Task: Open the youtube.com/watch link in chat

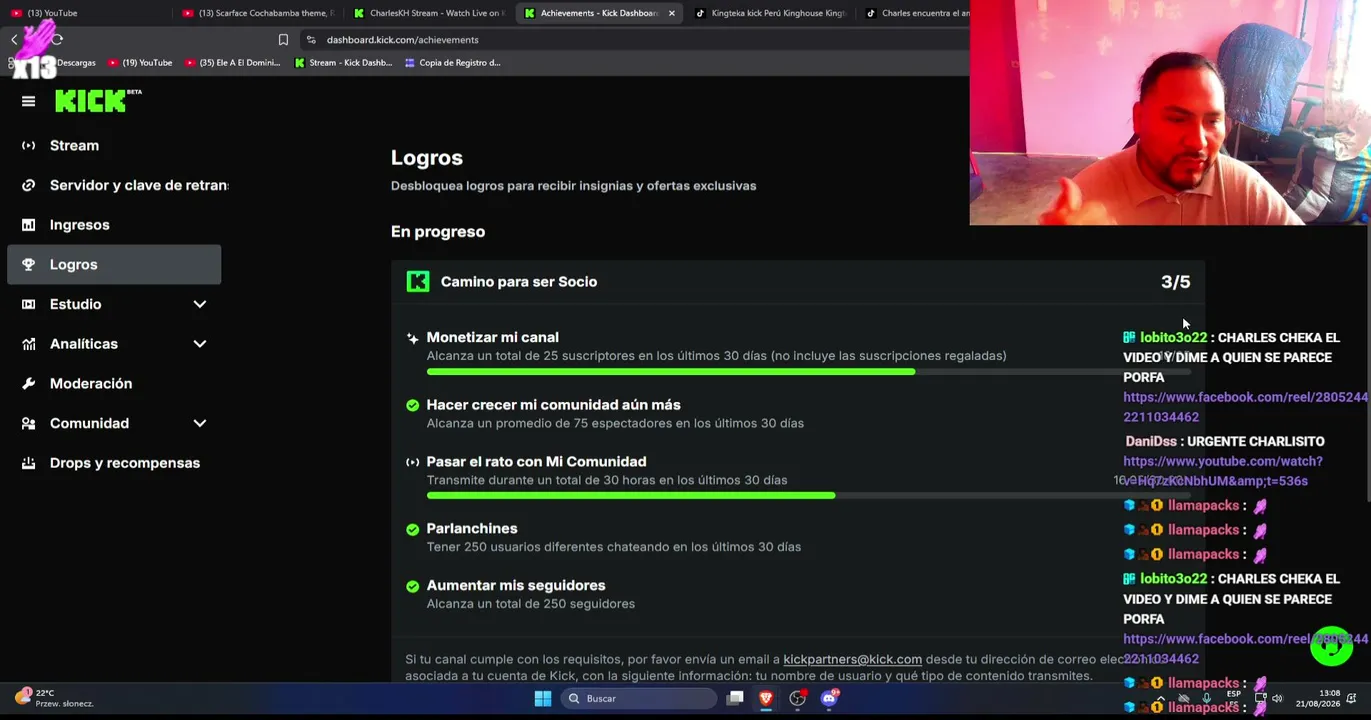Action: (x=1222, y=471)
